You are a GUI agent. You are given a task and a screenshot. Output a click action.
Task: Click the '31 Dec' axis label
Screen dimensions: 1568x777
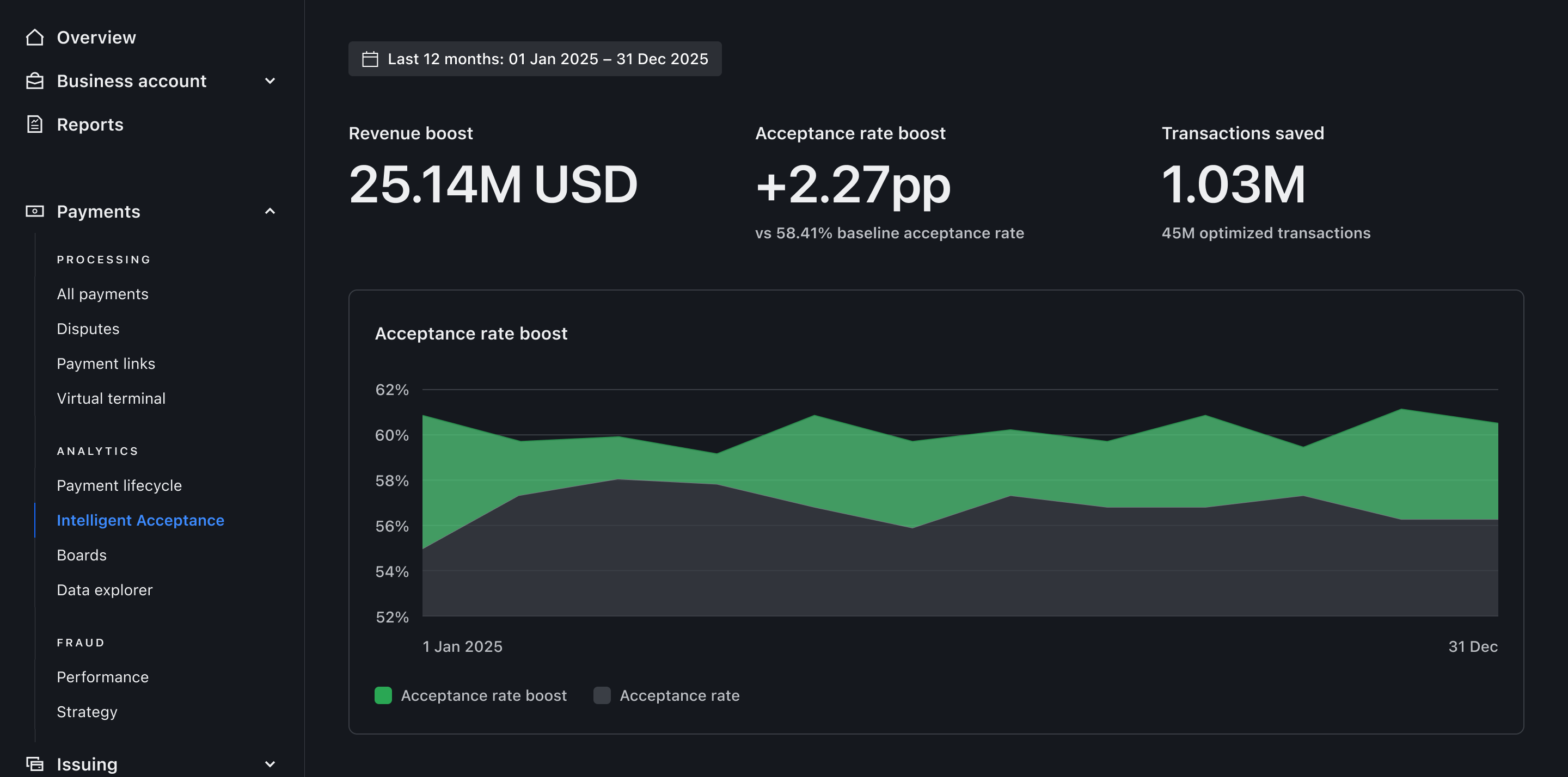coord(1473,646)
